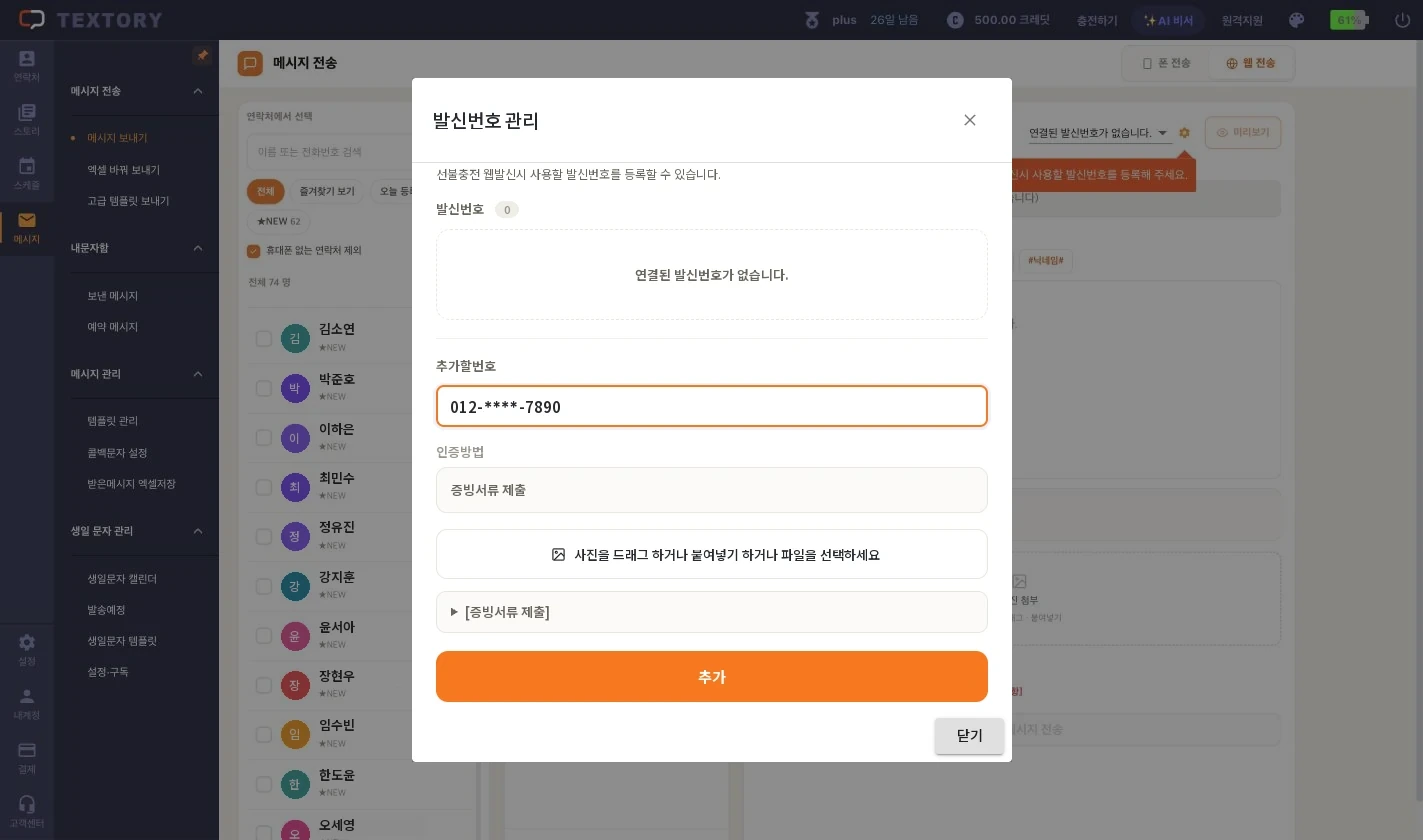Open 설정 gear in the sidebar
1423x840 pixels.
click(x=27, y=649)
